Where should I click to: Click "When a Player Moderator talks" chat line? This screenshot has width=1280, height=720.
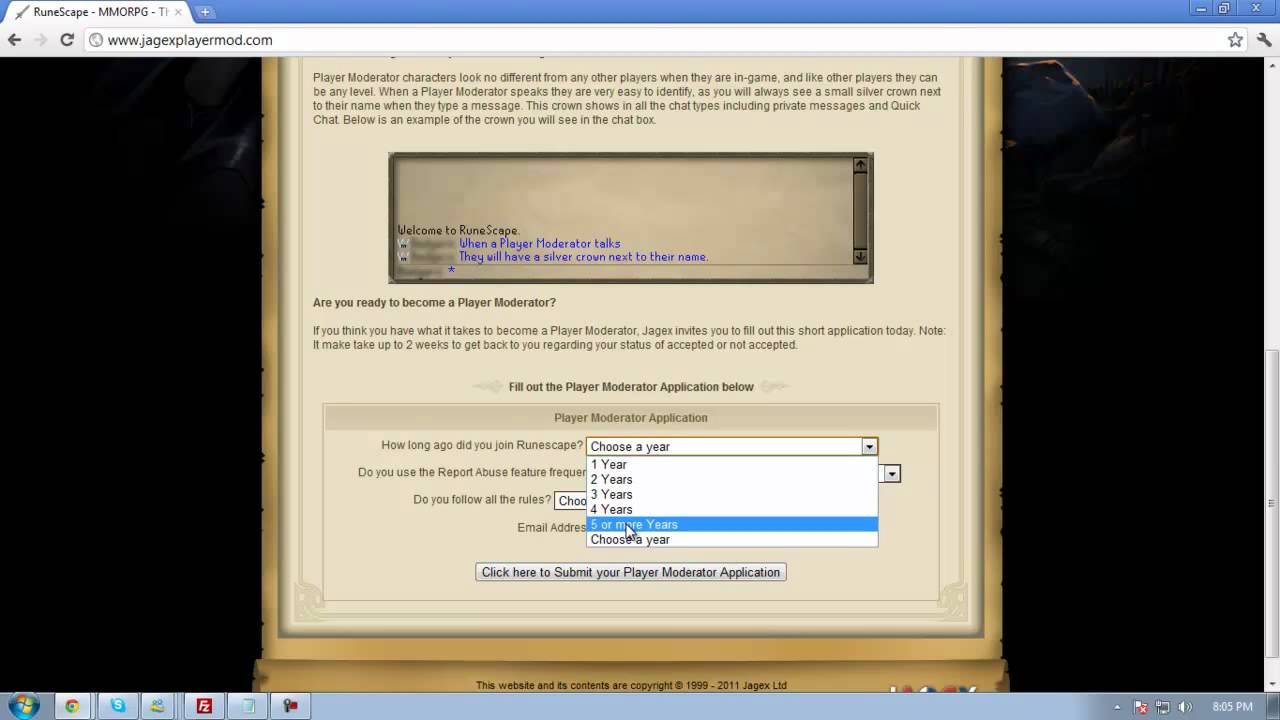coord(540,243)
